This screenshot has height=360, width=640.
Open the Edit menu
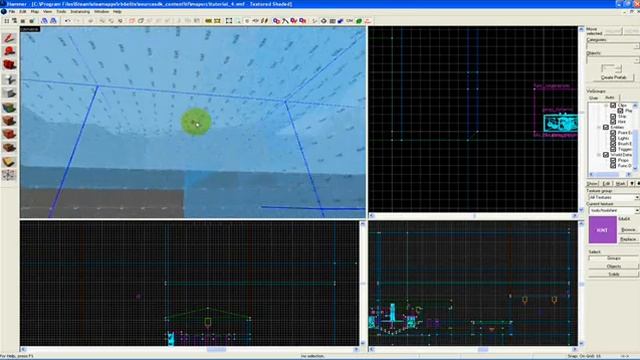tap(23, 11)
